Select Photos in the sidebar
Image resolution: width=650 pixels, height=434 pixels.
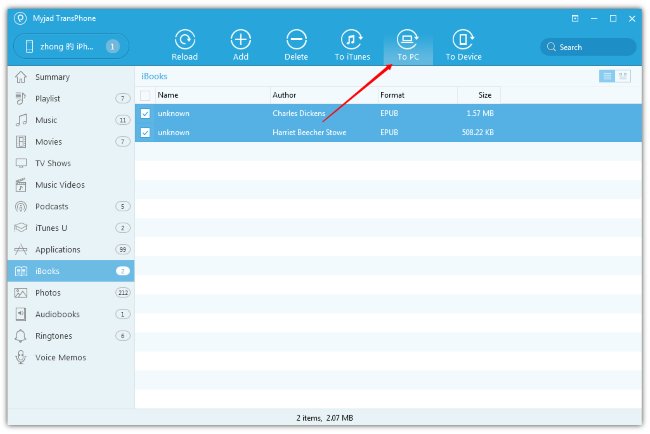click(48, 293)
